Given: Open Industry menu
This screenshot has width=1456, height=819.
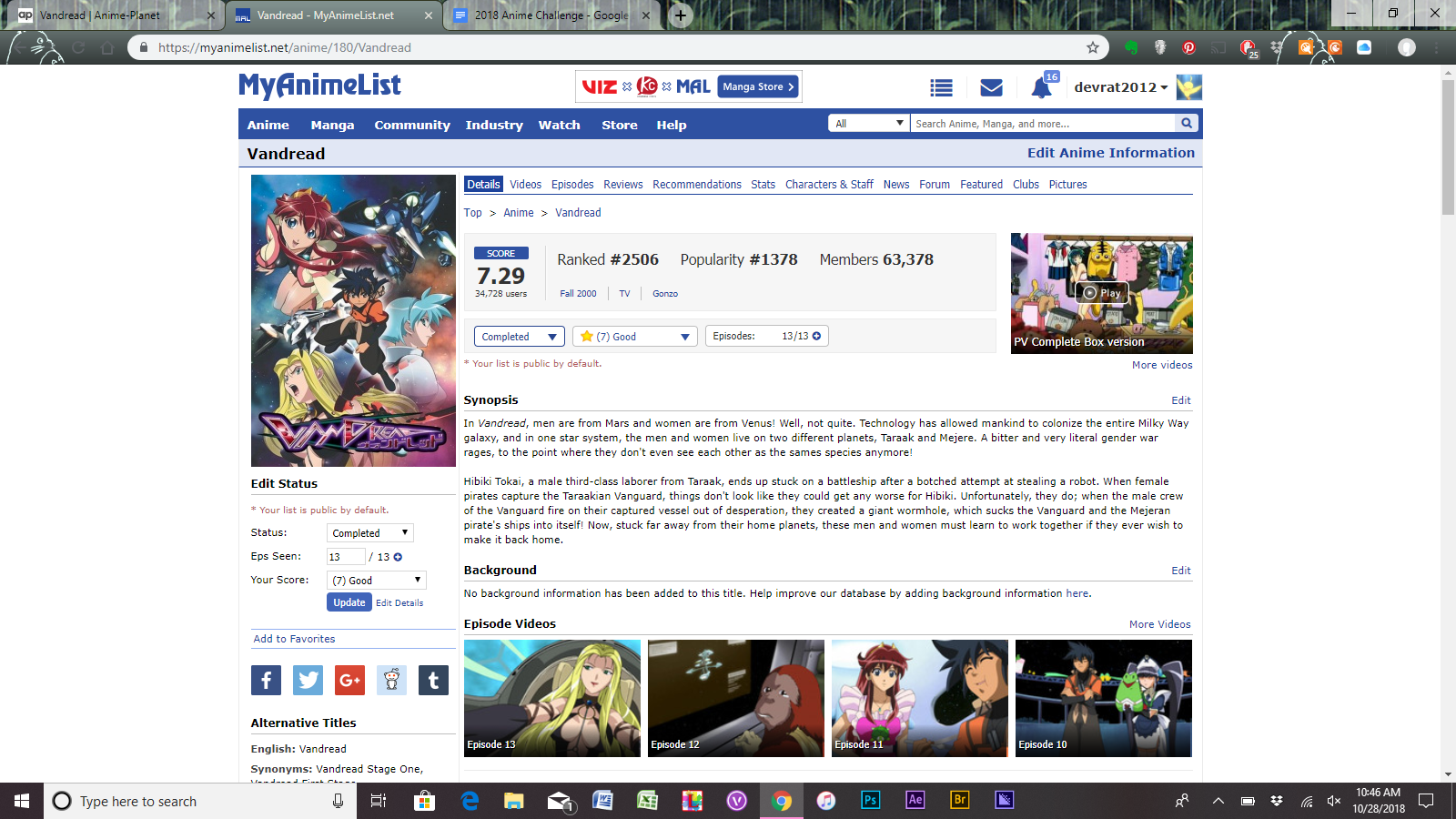Looking at the screenshot, I should click(x=494, y=125).
